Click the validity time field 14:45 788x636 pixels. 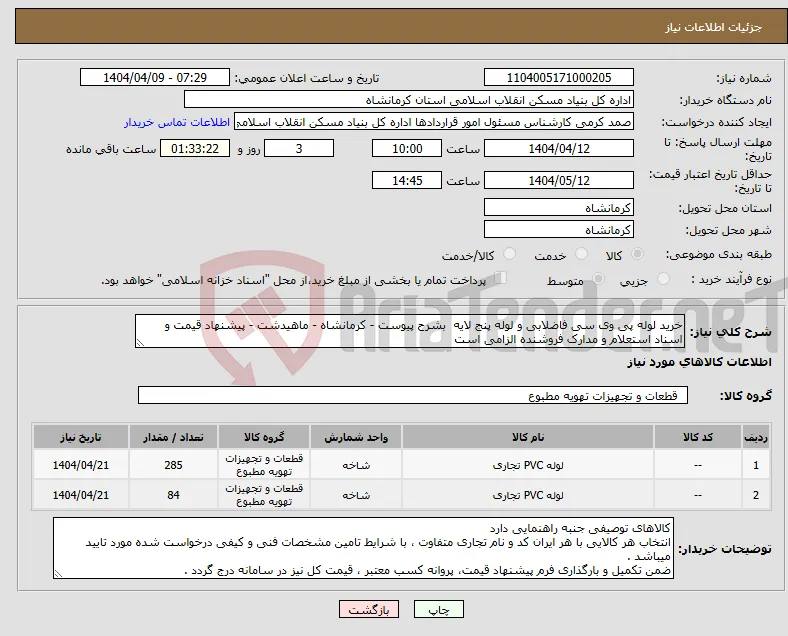click(407, 180)
